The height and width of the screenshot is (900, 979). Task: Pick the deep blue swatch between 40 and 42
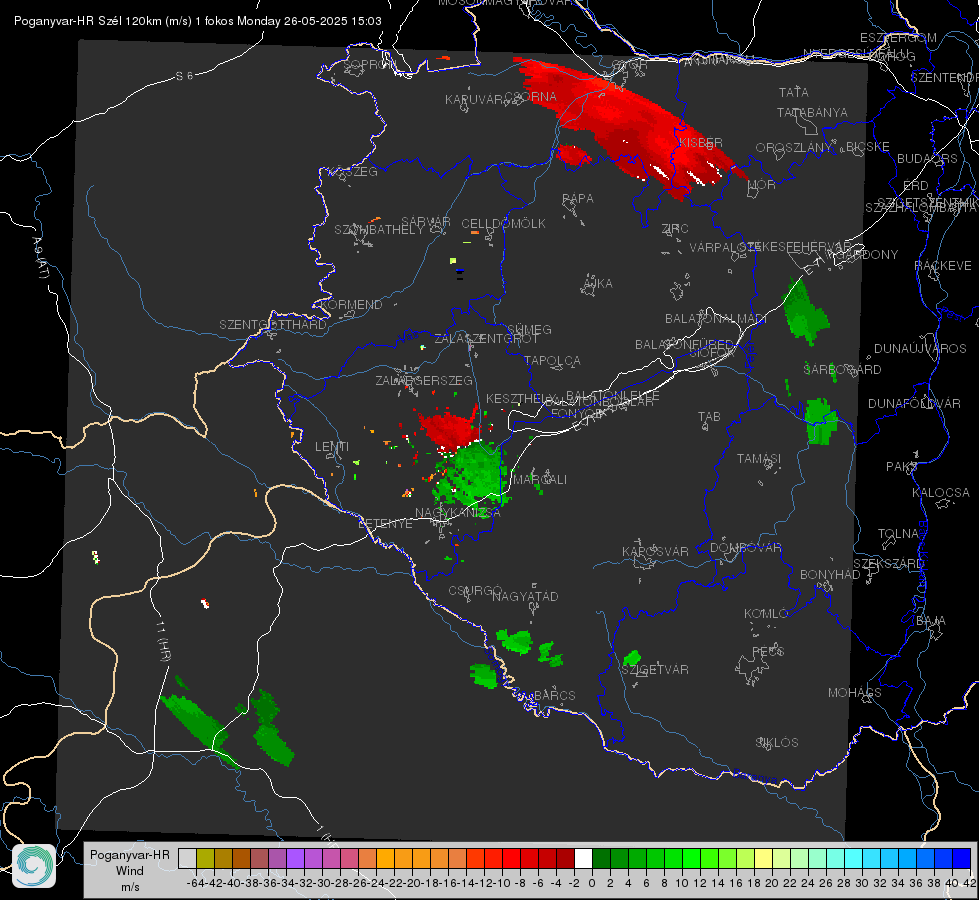point(962,858)
